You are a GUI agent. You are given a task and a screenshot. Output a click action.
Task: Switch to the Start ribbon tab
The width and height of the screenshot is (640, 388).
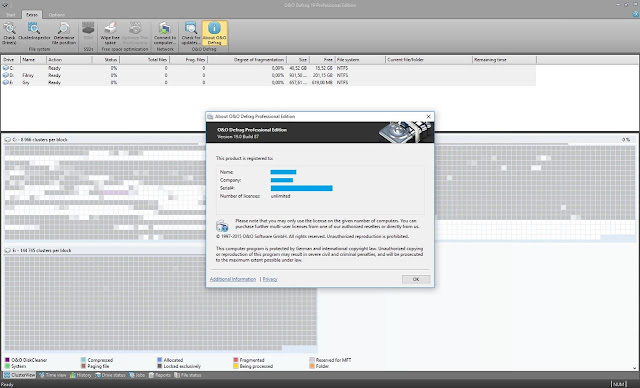tap(11, 15)
